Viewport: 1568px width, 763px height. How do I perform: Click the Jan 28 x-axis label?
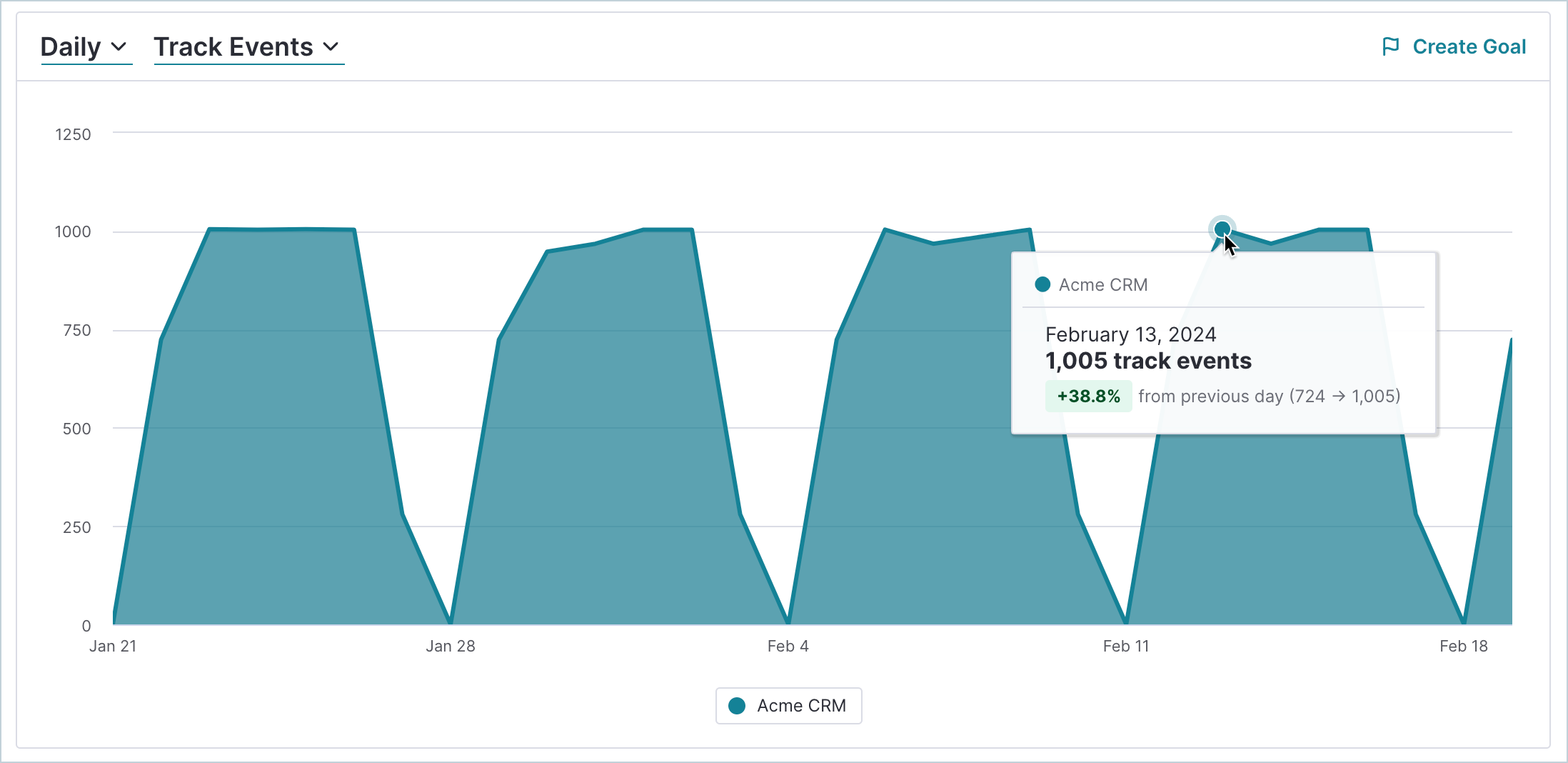(x=451, y=646)
